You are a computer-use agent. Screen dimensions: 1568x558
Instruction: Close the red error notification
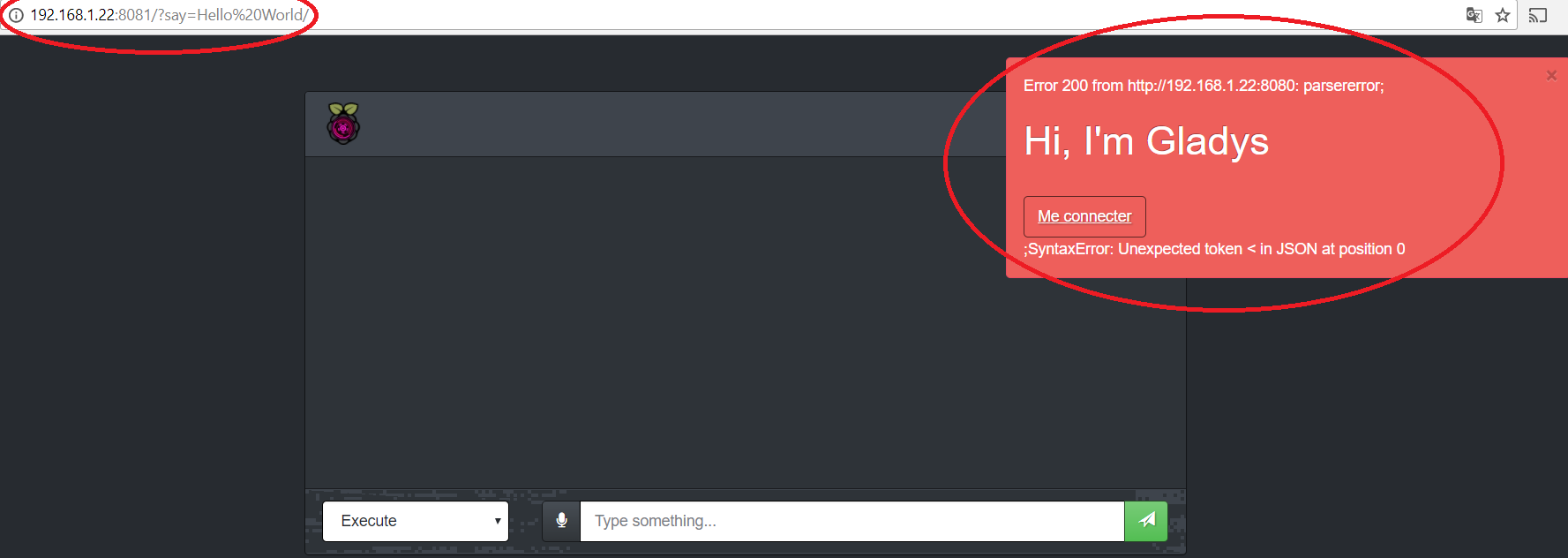pyautogui.click(x=1551, y=76)
